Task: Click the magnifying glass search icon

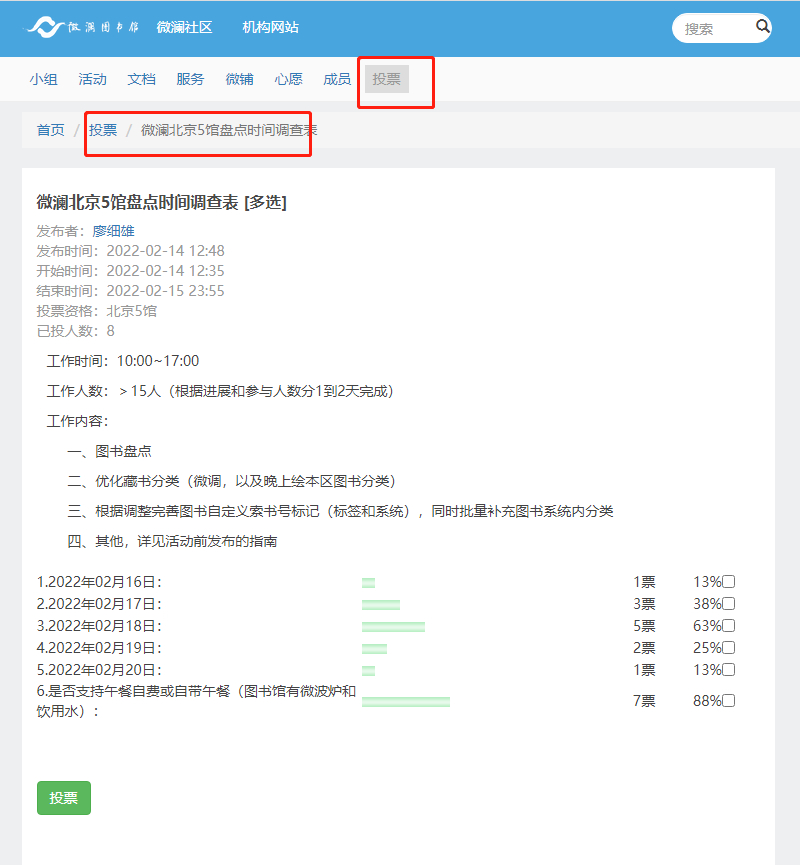Action: click(x=762, y=27)
